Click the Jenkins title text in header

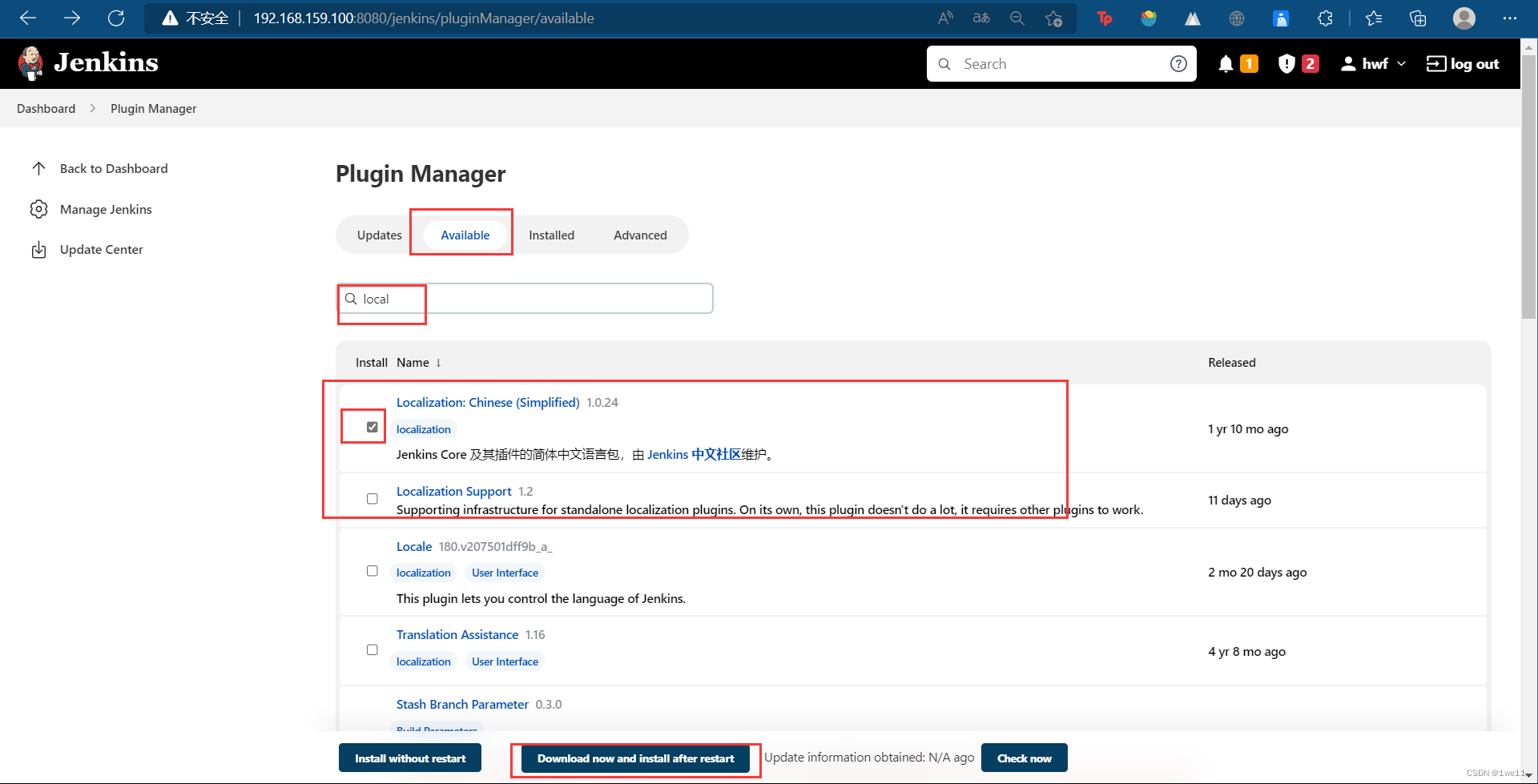tap(106, 62)
